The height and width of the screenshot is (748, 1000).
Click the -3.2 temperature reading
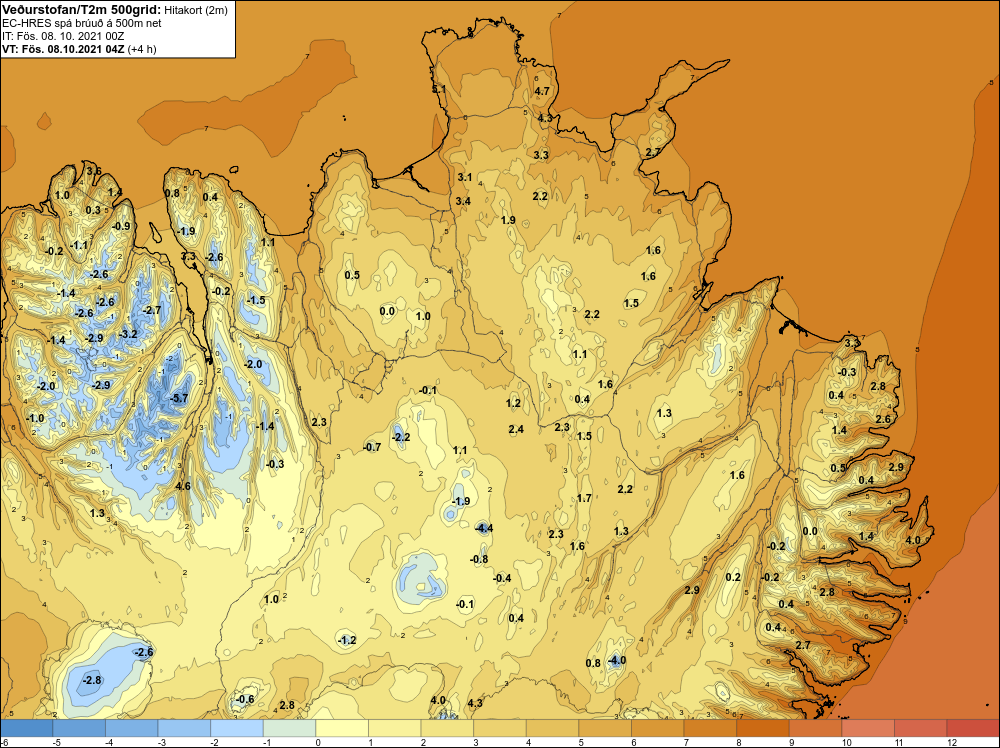128,334
